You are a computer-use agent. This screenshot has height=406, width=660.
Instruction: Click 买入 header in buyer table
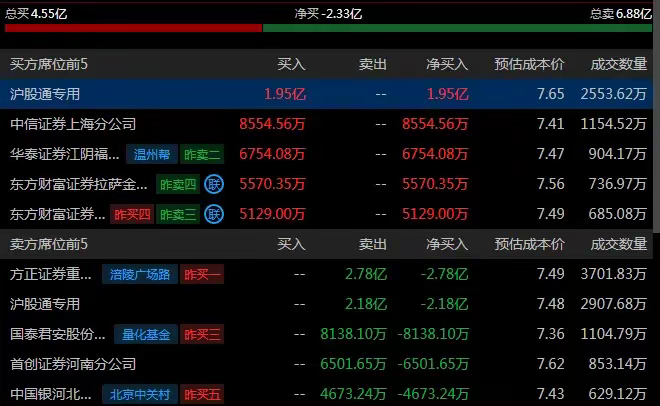(291, 64)
